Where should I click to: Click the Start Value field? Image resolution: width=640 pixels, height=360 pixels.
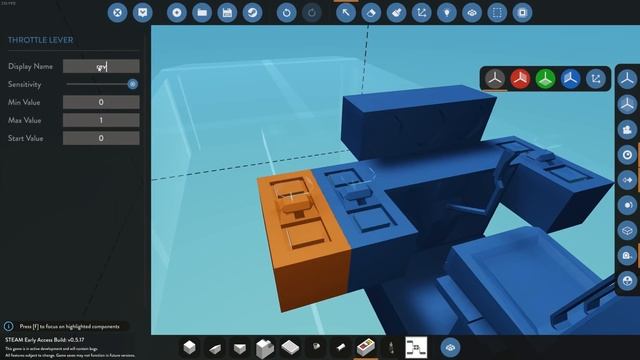coord(101,138)
